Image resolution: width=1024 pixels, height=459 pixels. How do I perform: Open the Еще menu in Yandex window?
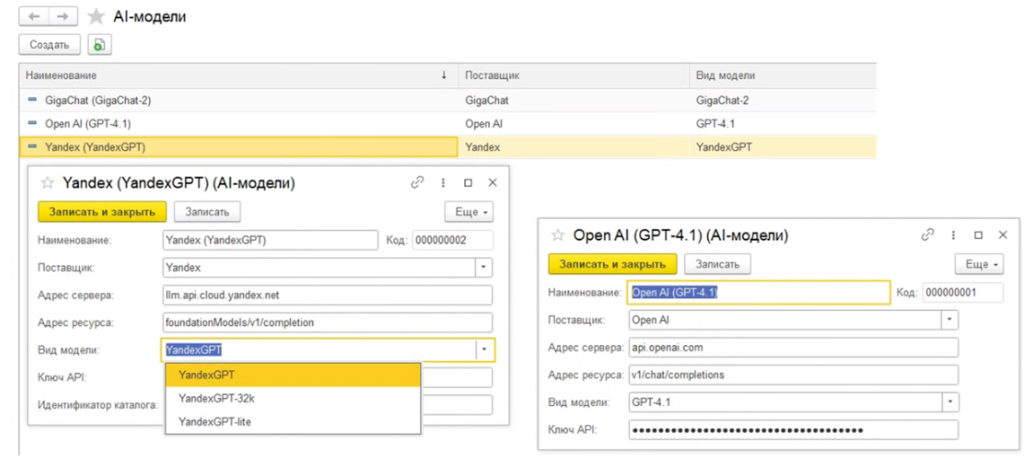click(469, 212)
